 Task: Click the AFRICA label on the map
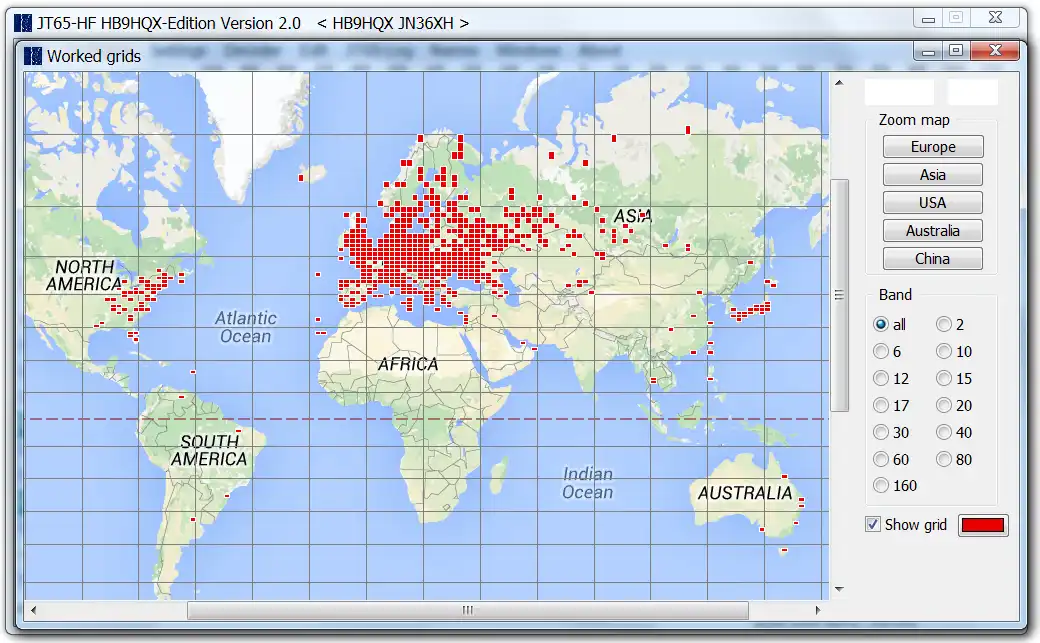pyautogui.click(x=408, y=364)
